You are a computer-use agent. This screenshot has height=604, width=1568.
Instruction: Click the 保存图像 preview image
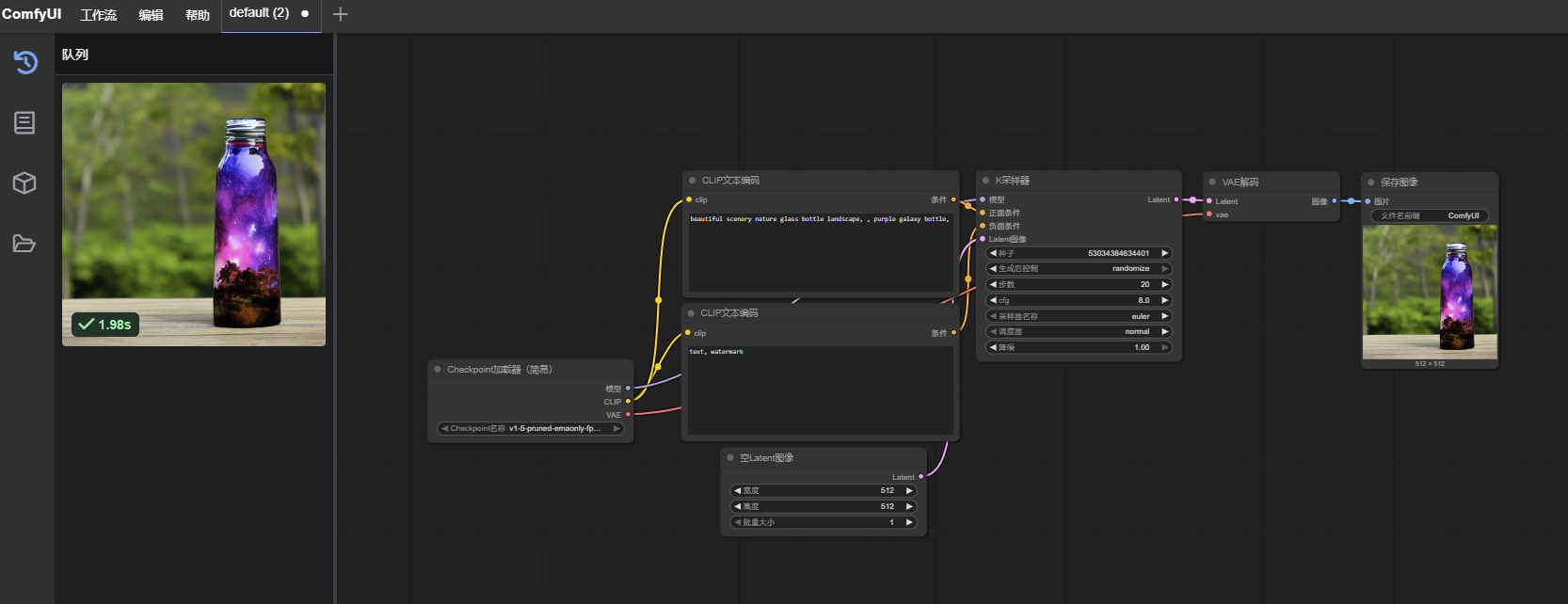(1430, 292)
